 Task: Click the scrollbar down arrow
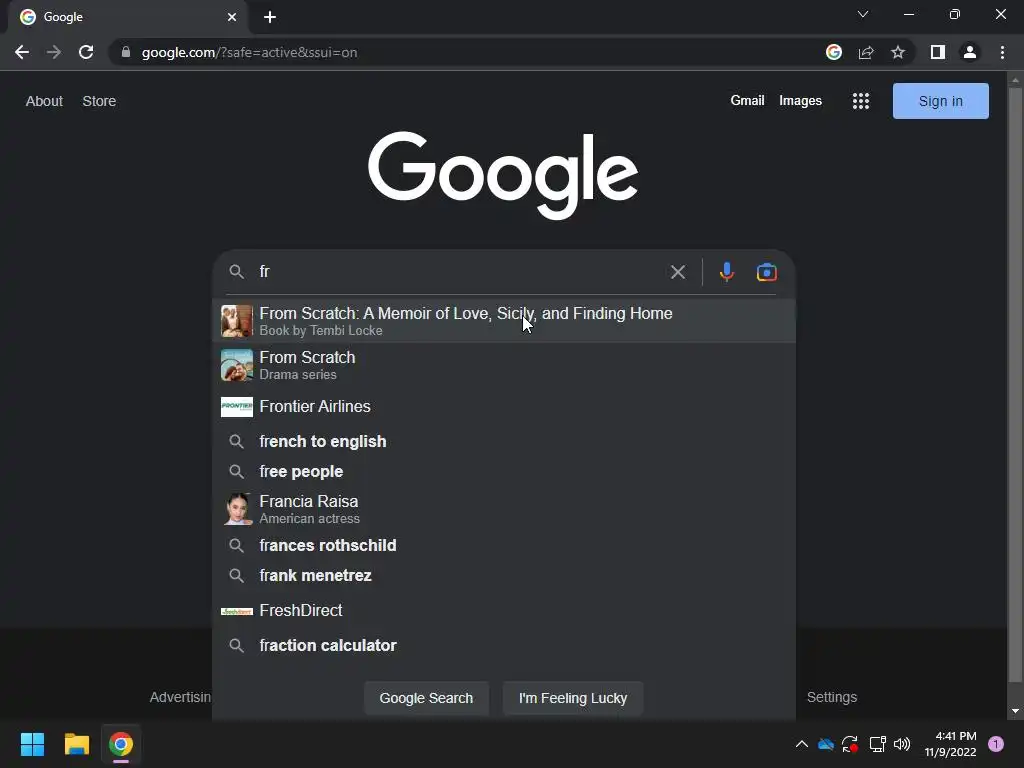(1015, 711)
